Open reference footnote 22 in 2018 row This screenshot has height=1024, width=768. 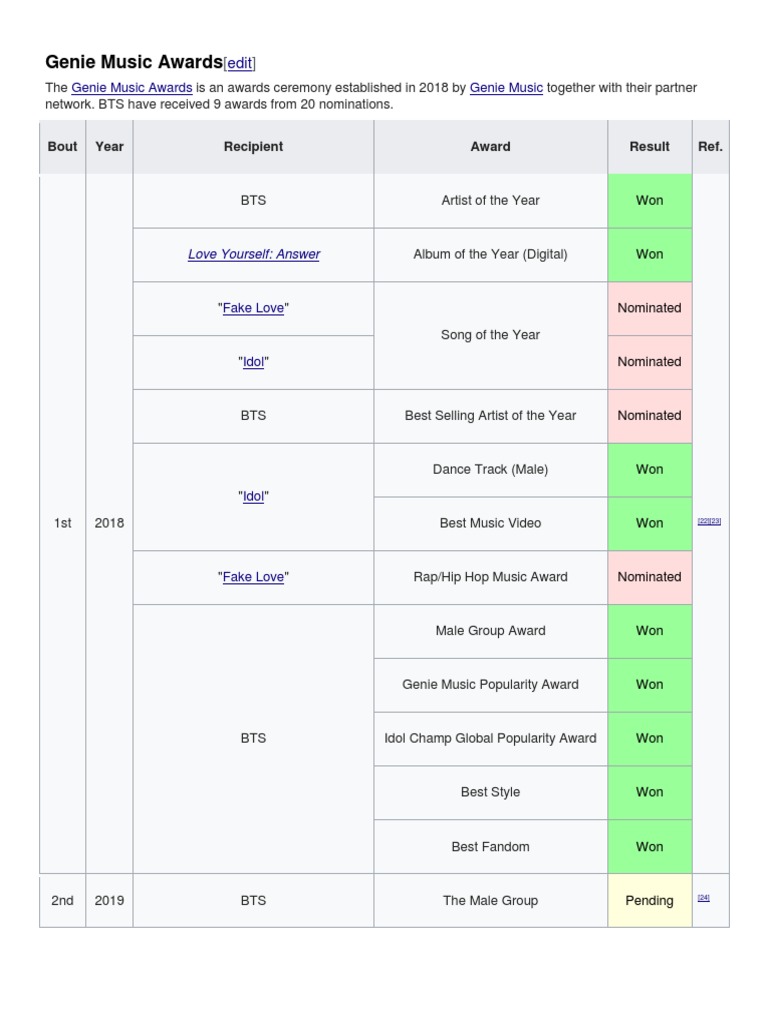703,522
